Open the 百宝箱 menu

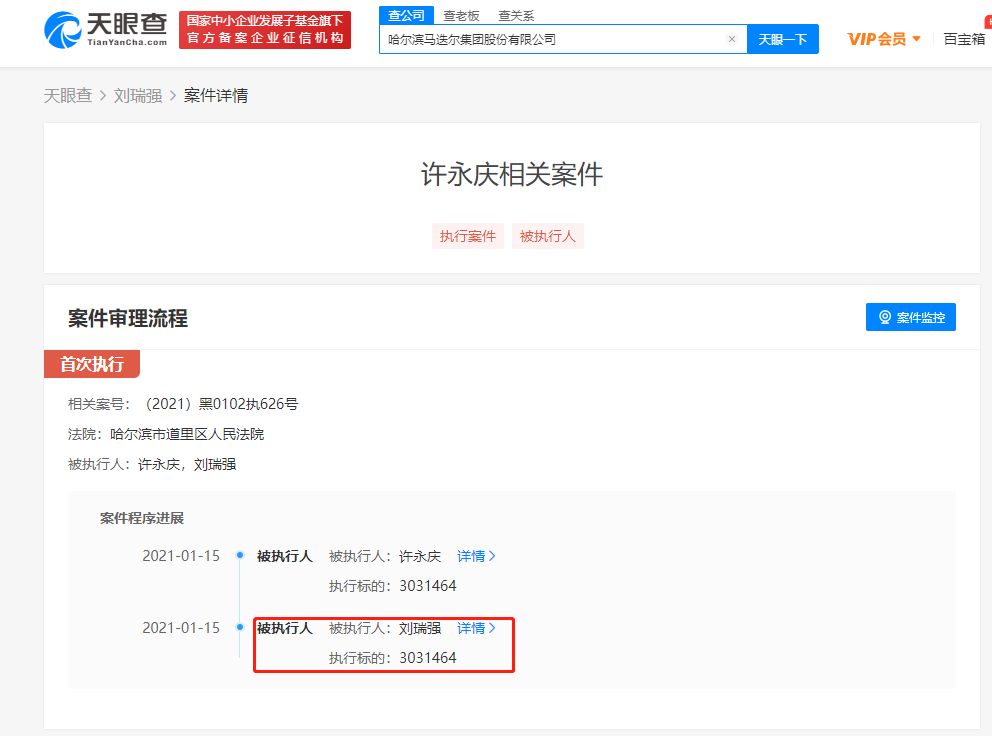point(964,39)
